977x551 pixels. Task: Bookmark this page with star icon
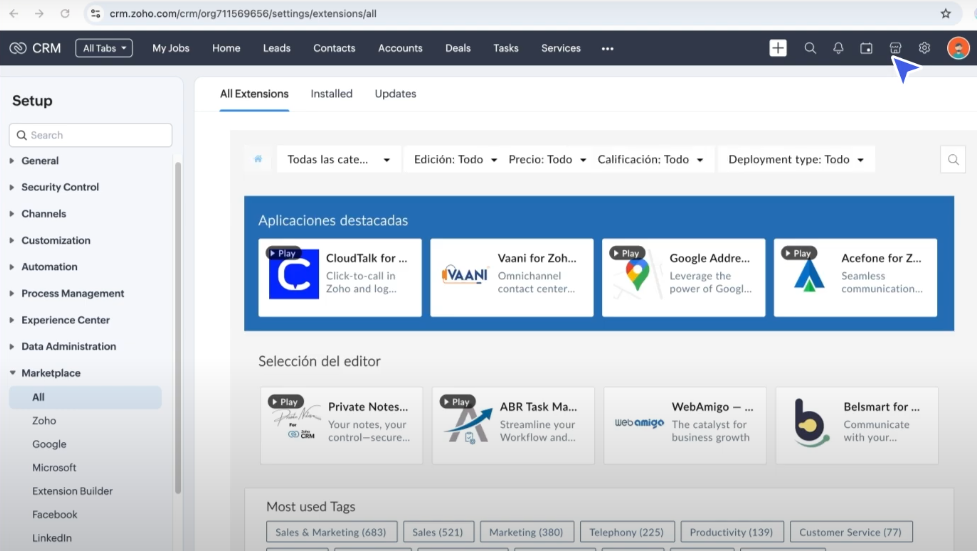click(x=945, y=13)
